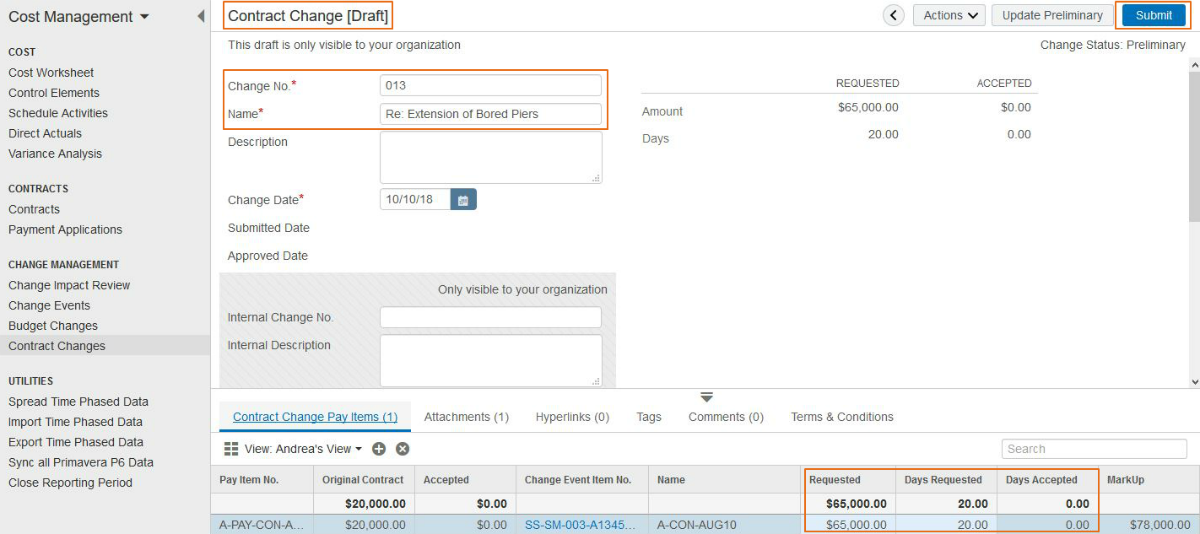Image resolution: width=1200 pixels, height=534 pixels.
Task: Switch to the Hyperlinks tab
Action: click(572, 417)
